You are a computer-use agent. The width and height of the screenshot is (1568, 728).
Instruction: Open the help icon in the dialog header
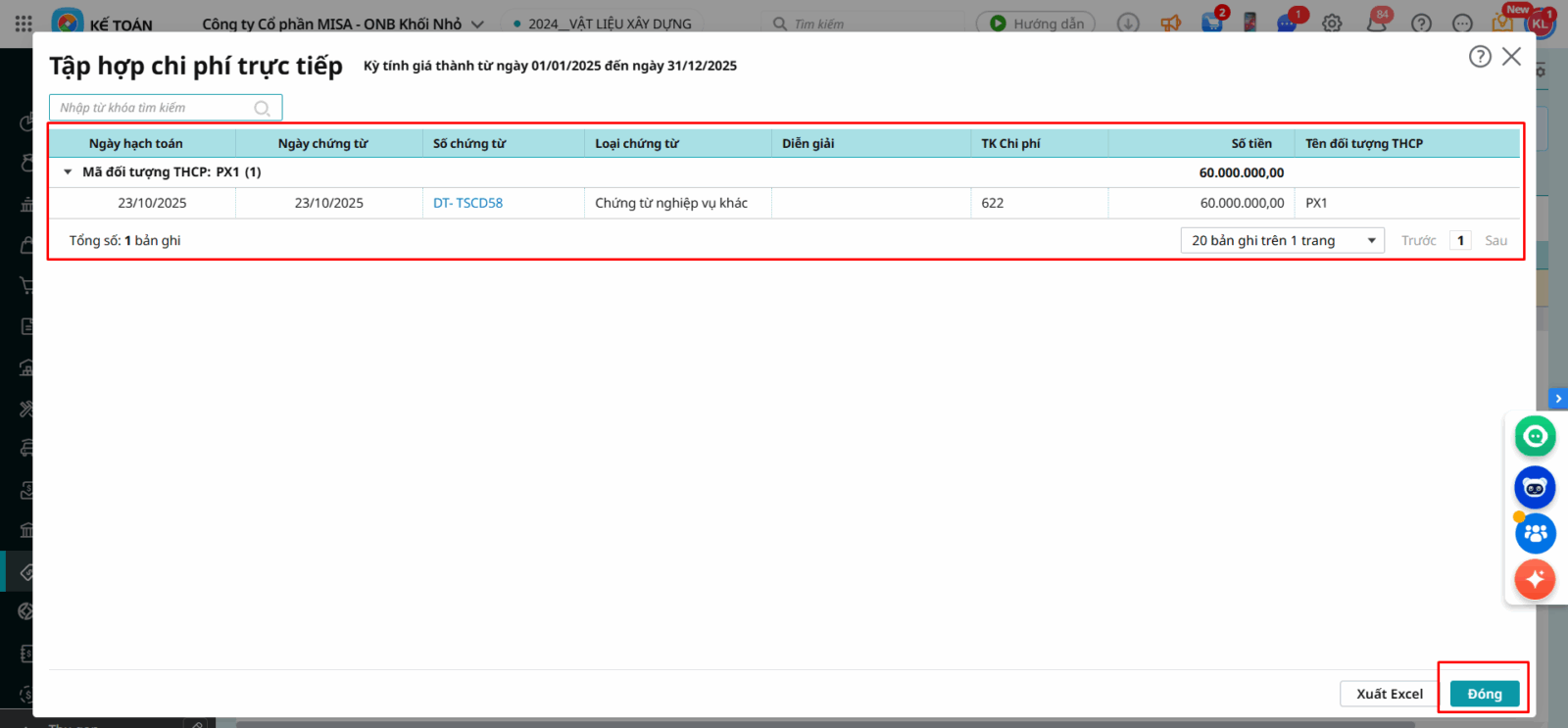tap(1480, 57)
